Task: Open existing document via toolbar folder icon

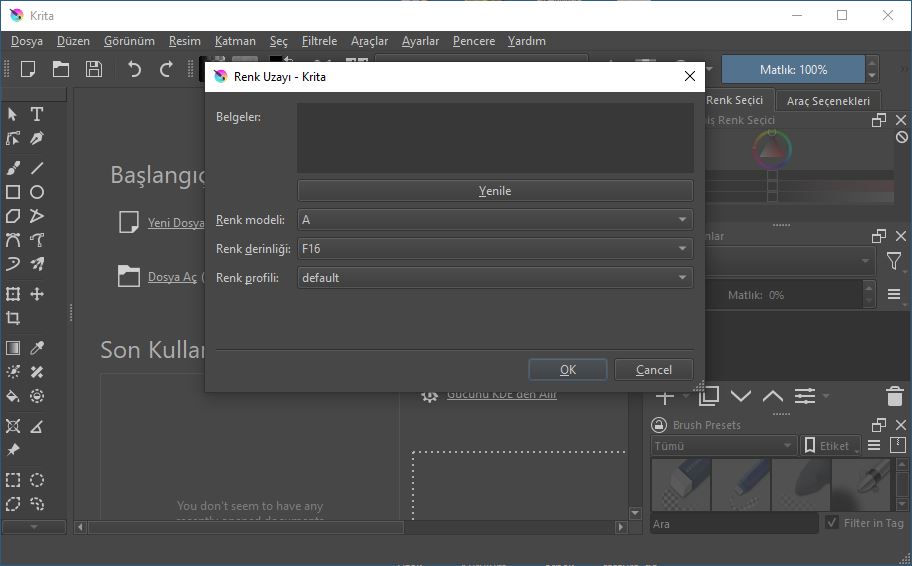Action: click(x=61, y=69)
